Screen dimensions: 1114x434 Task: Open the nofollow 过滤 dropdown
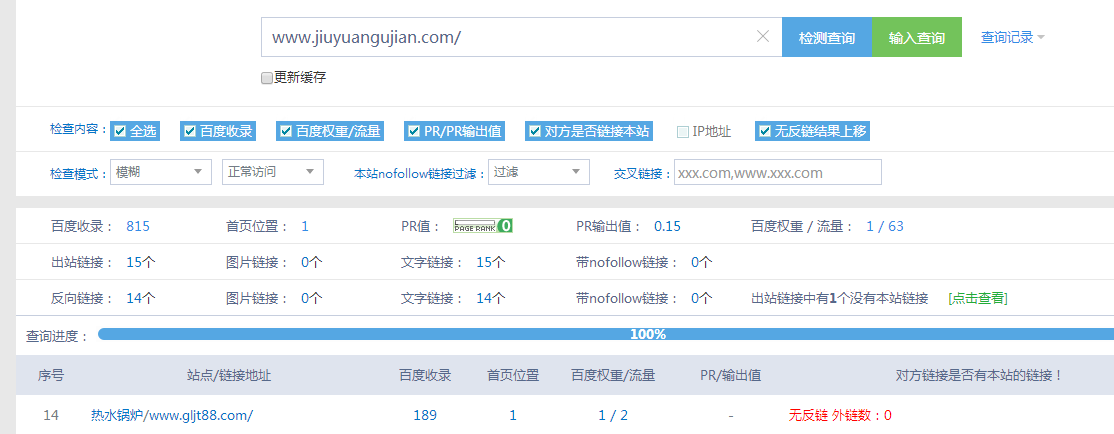pos(538,172)
